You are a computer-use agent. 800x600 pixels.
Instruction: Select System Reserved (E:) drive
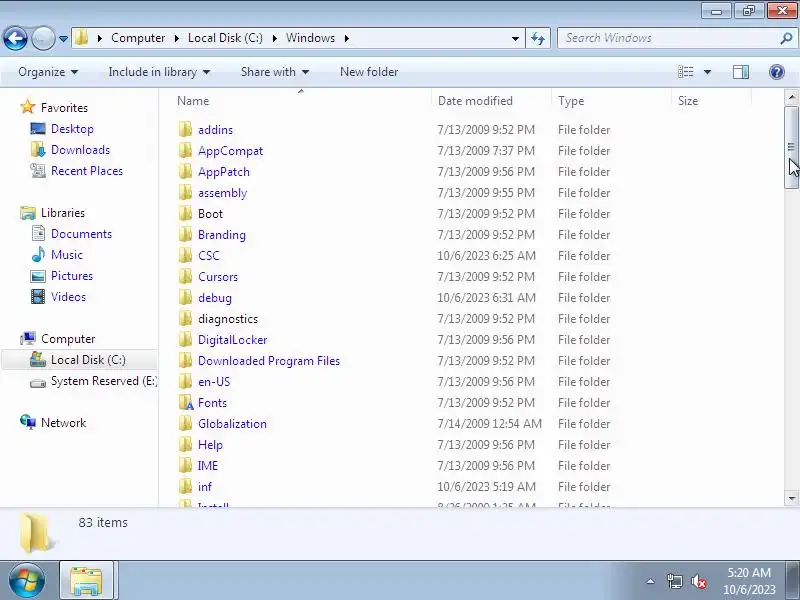click(104, 381)
